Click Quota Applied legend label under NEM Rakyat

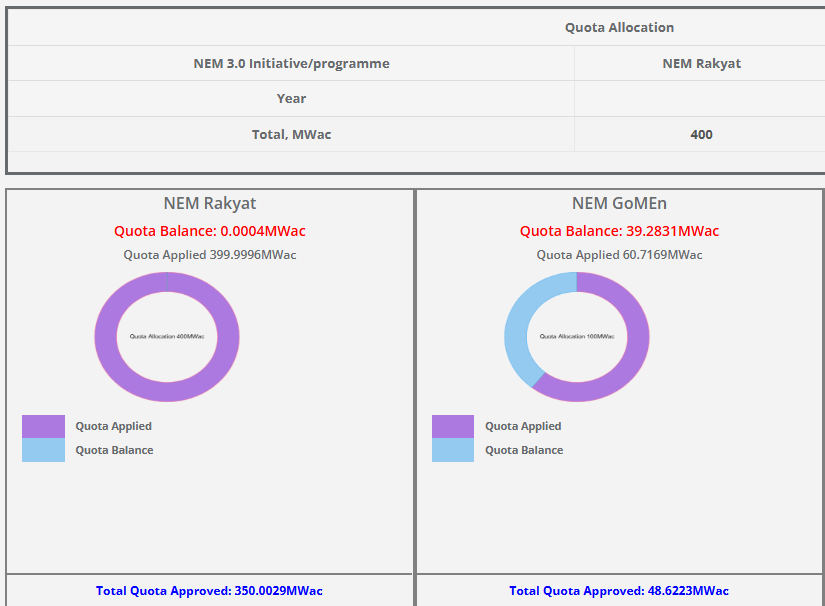[114, 426]
